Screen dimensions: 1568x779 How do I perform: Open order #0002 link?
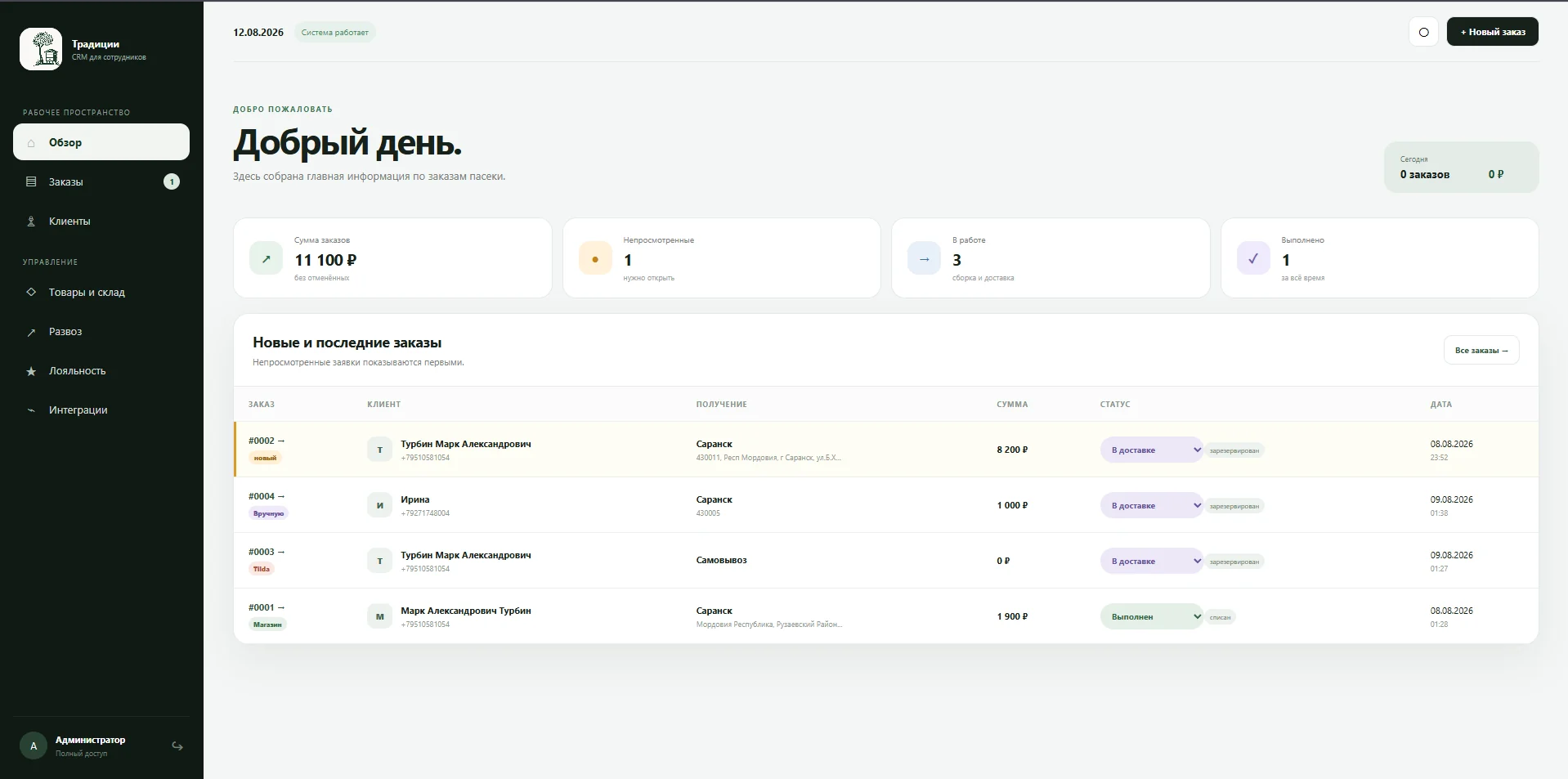267,441
